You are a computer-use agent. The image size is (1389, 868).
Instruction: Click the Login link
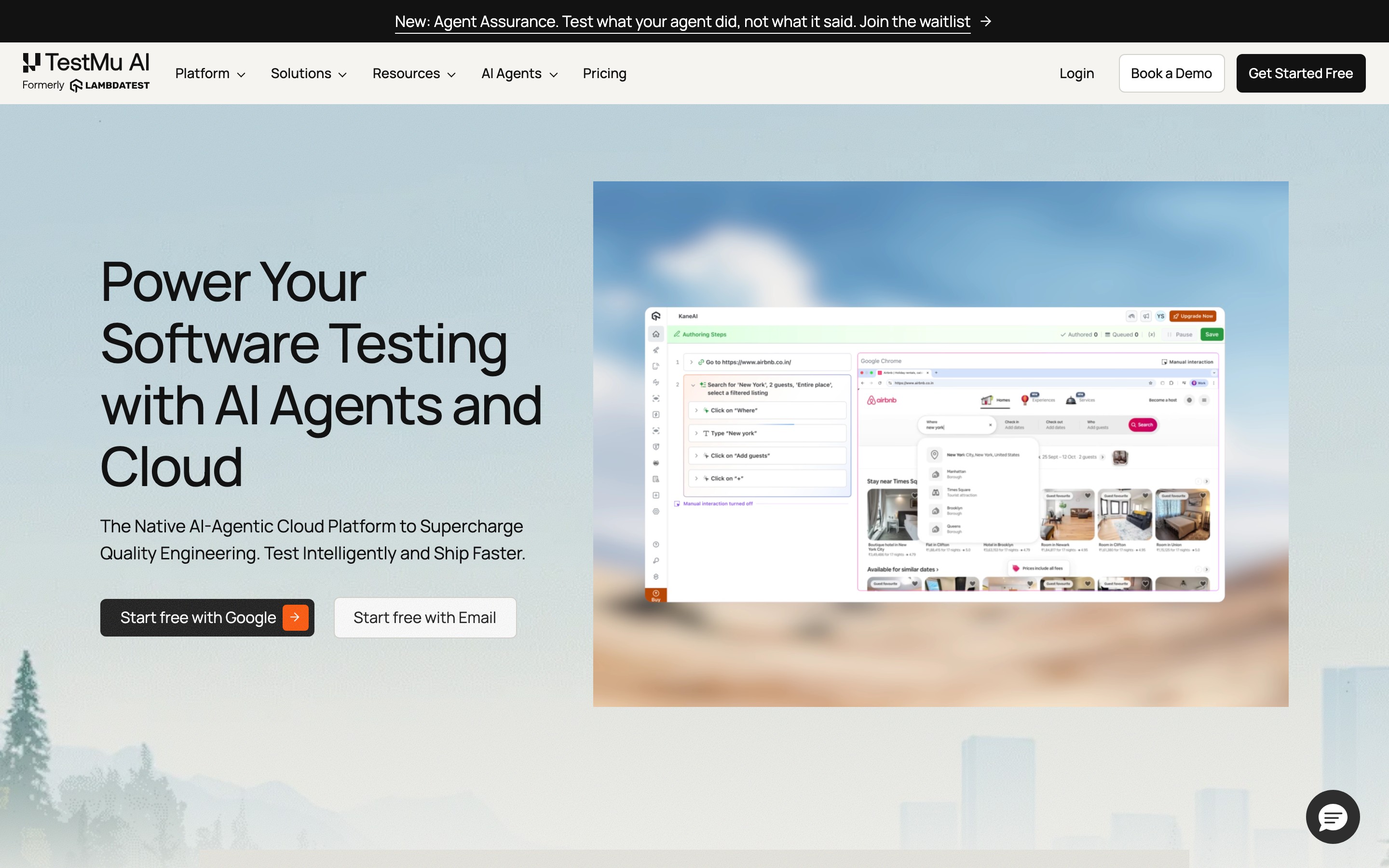[x=1076, y=73]
